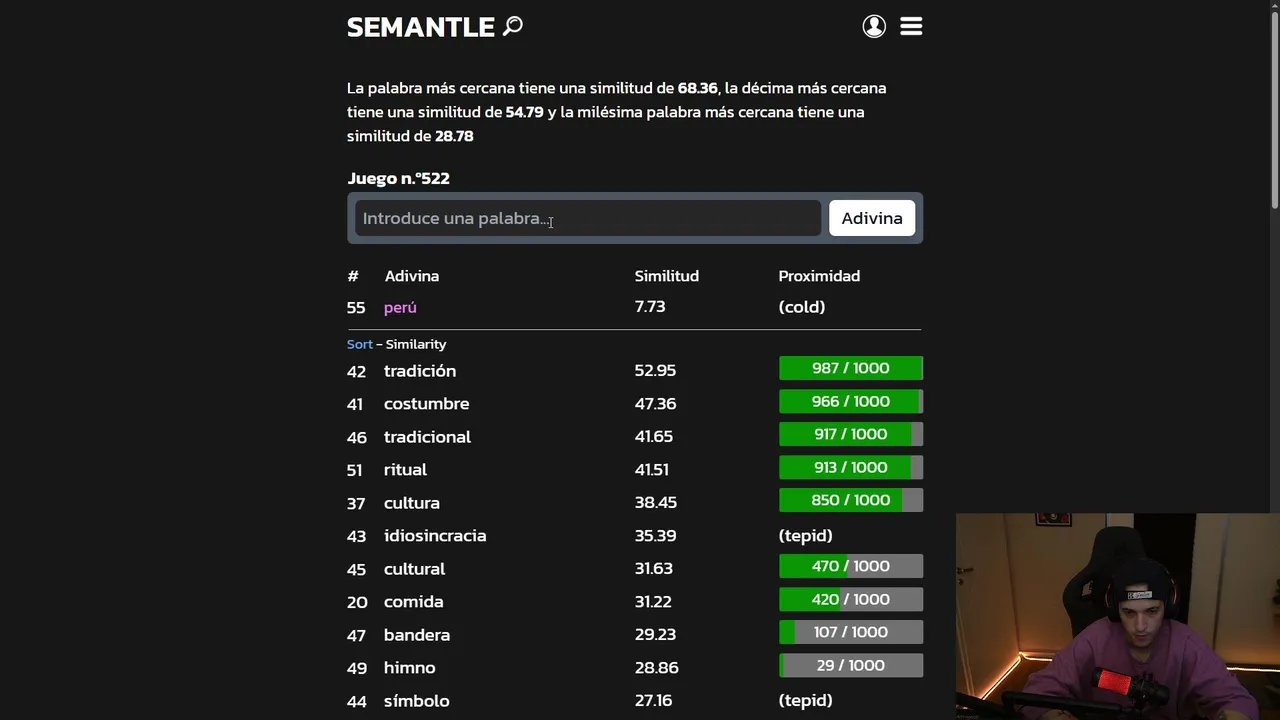Focus the 'Introduce una palabra' input field
The image size is (1280, 720).
click(x=587, y=218)
